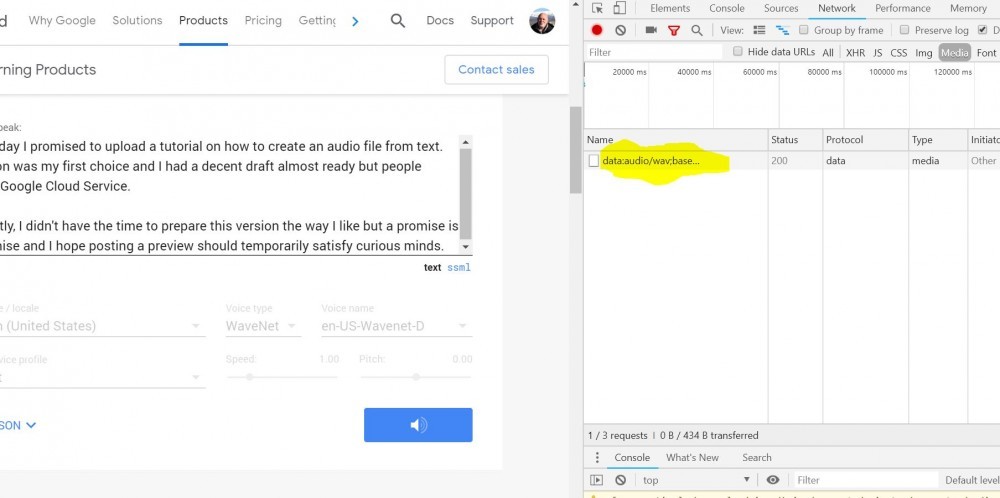Open the Pricing nav link
The width and height of the screenshot is (1000, 498).
tap(263, 20)
